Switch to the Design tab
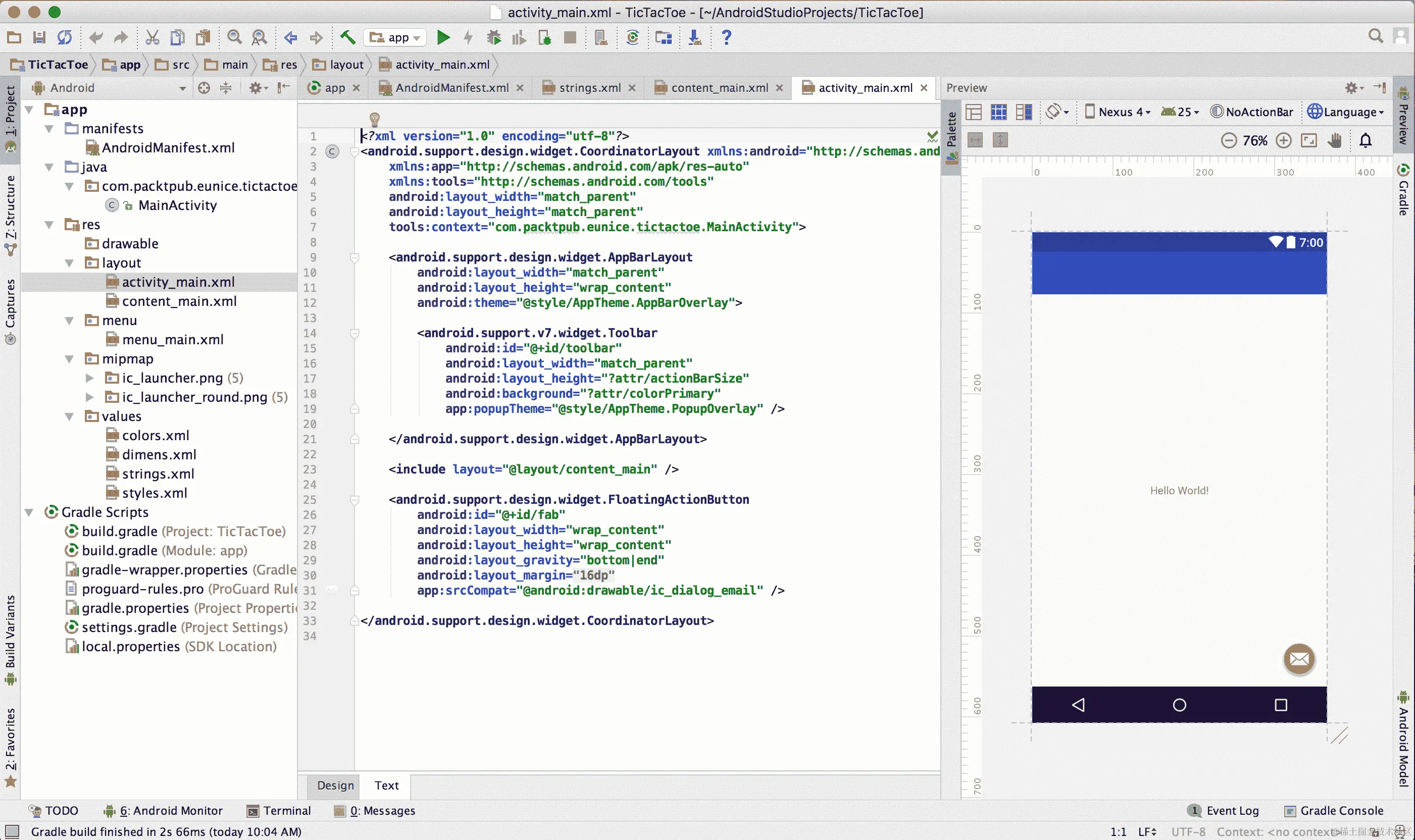 tap(335, 785)
